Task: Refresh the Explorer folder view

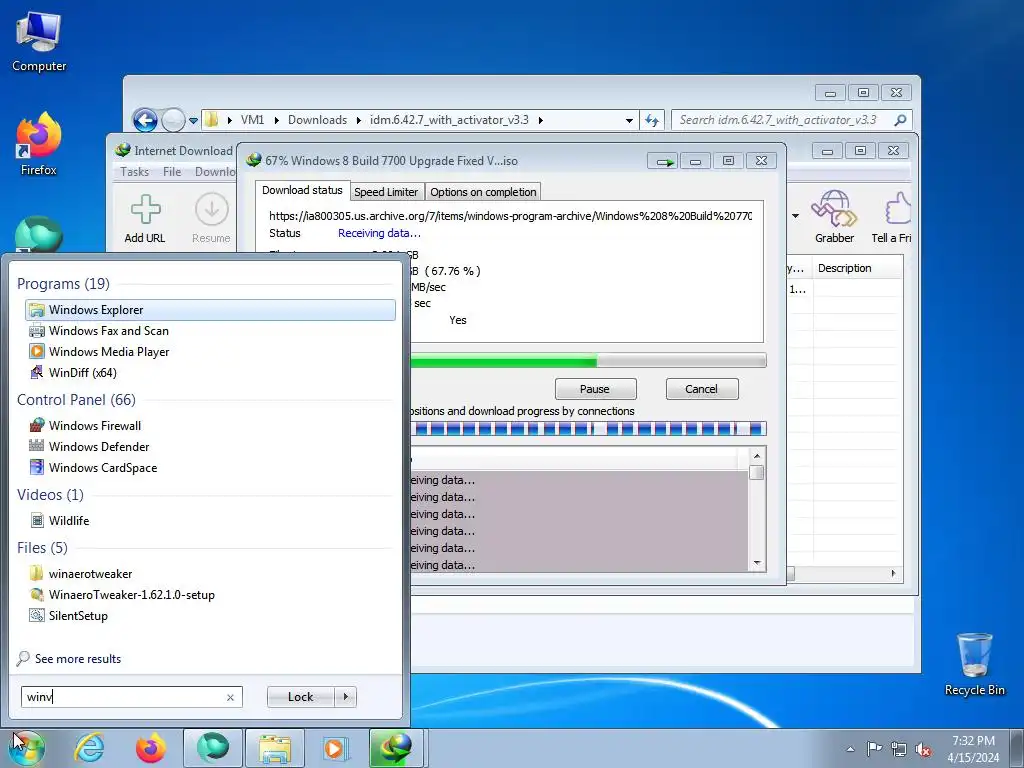Action: pos(652,120)
